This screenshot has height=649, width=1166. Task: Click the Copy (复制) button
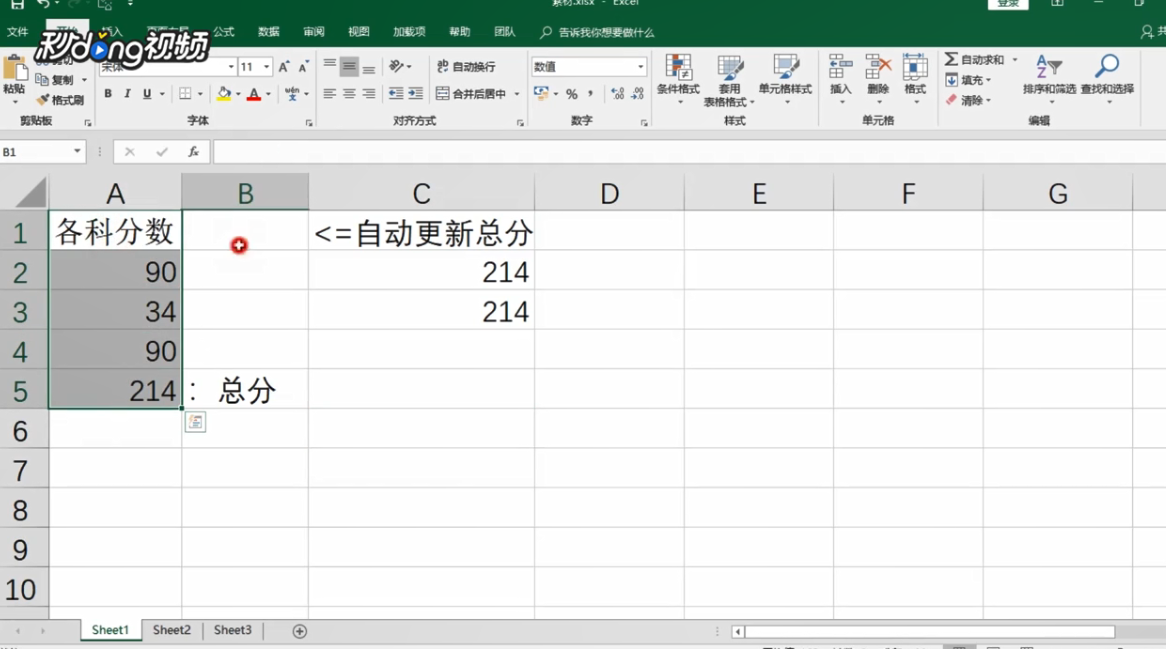pos(55,80)
